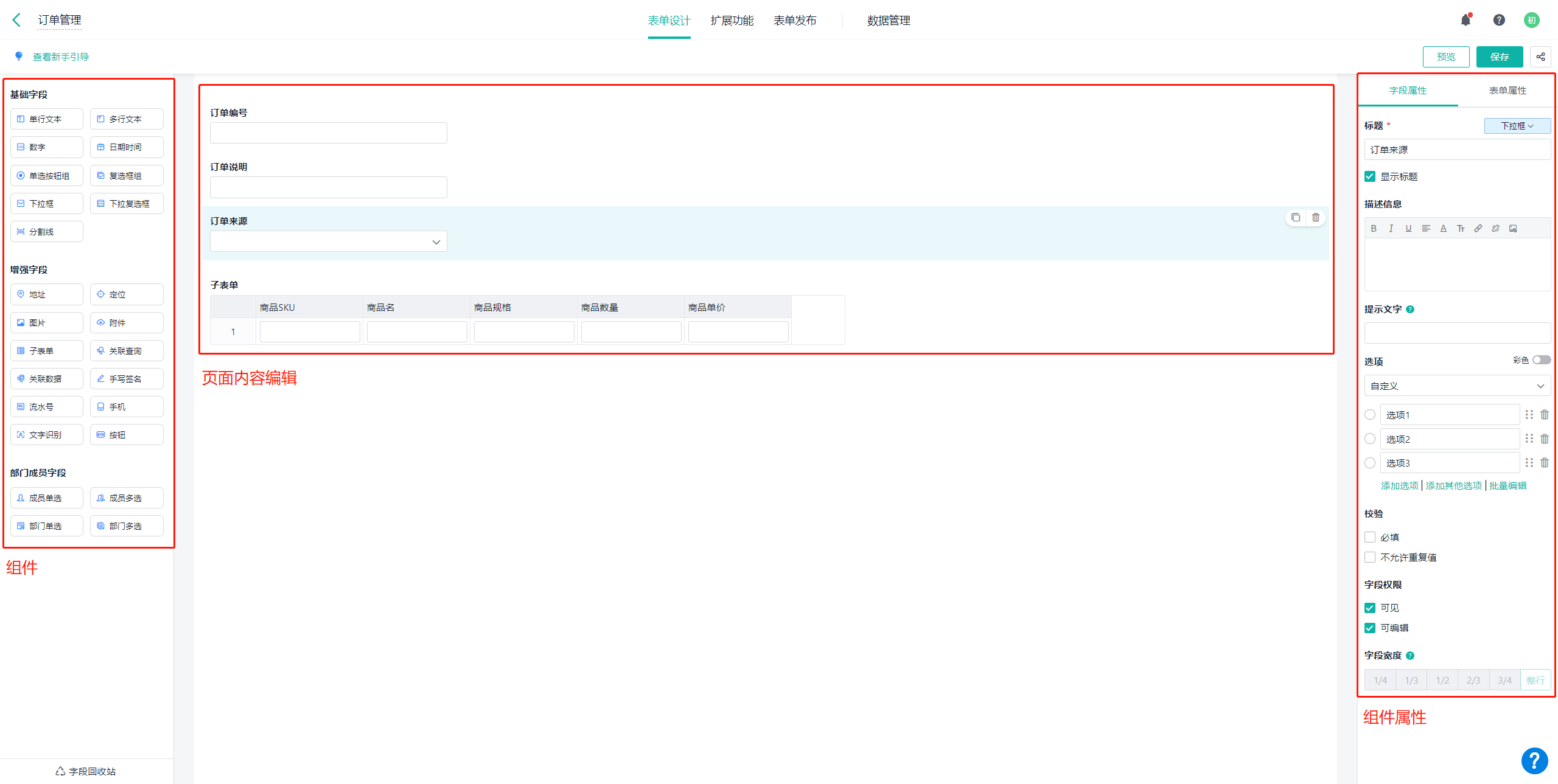Screen dimensions: 1558x784
Task: Click the 保存 button
Action: coord(1499,57)
